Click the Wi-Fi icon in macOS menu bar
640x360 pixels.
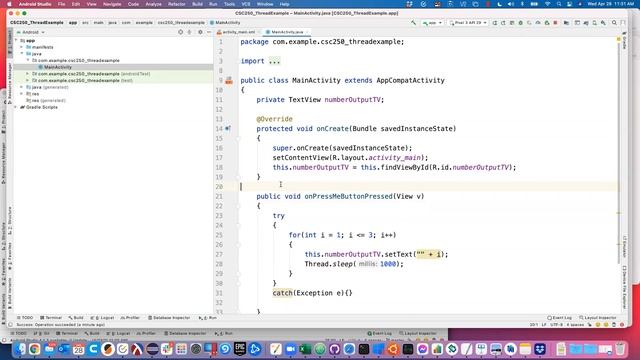(x=547, y=4)
